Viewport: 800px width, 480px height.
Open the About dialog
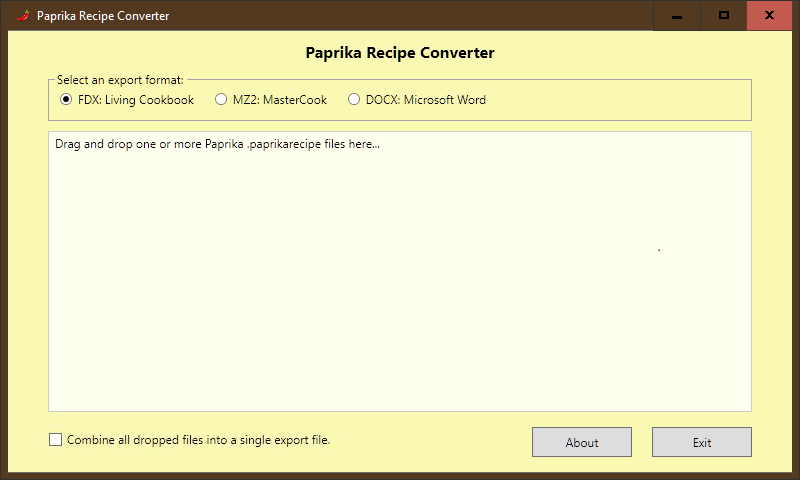click(582, 442)
